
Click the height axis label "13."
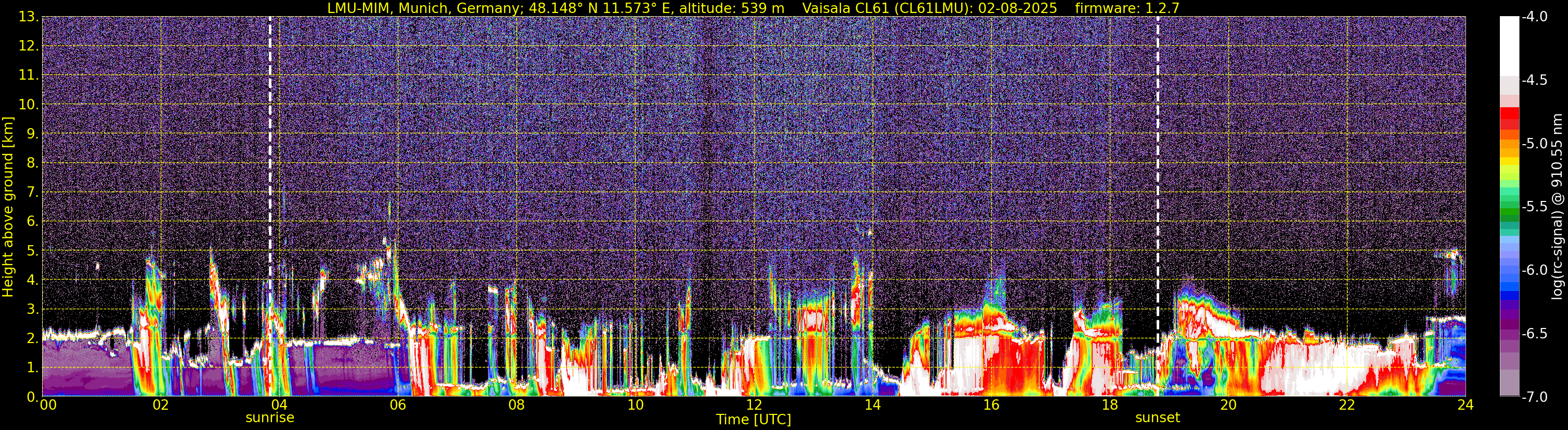(29, 17)
